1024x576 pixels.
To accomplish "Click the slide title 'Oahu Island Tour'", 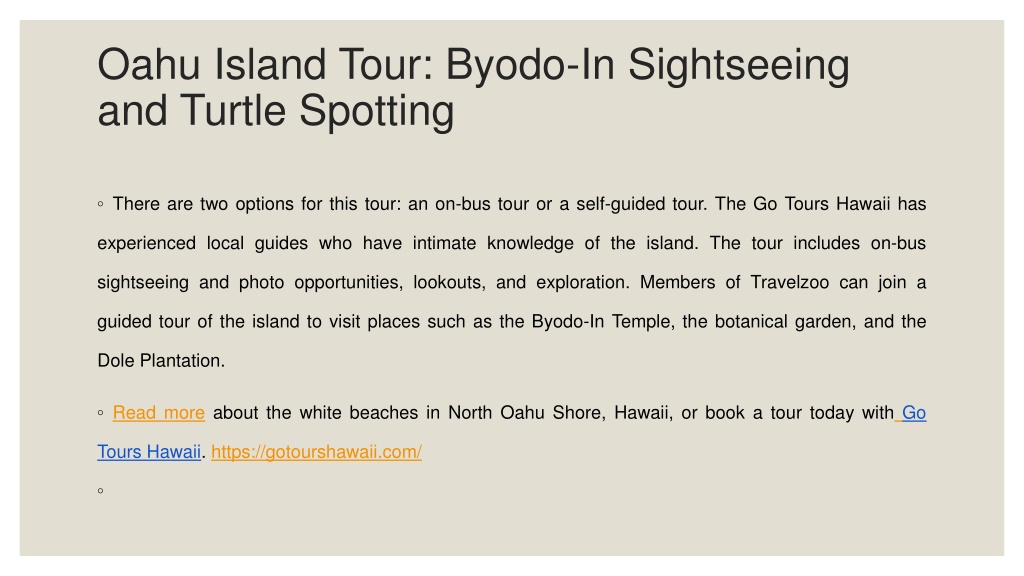I will click(266, 65).
